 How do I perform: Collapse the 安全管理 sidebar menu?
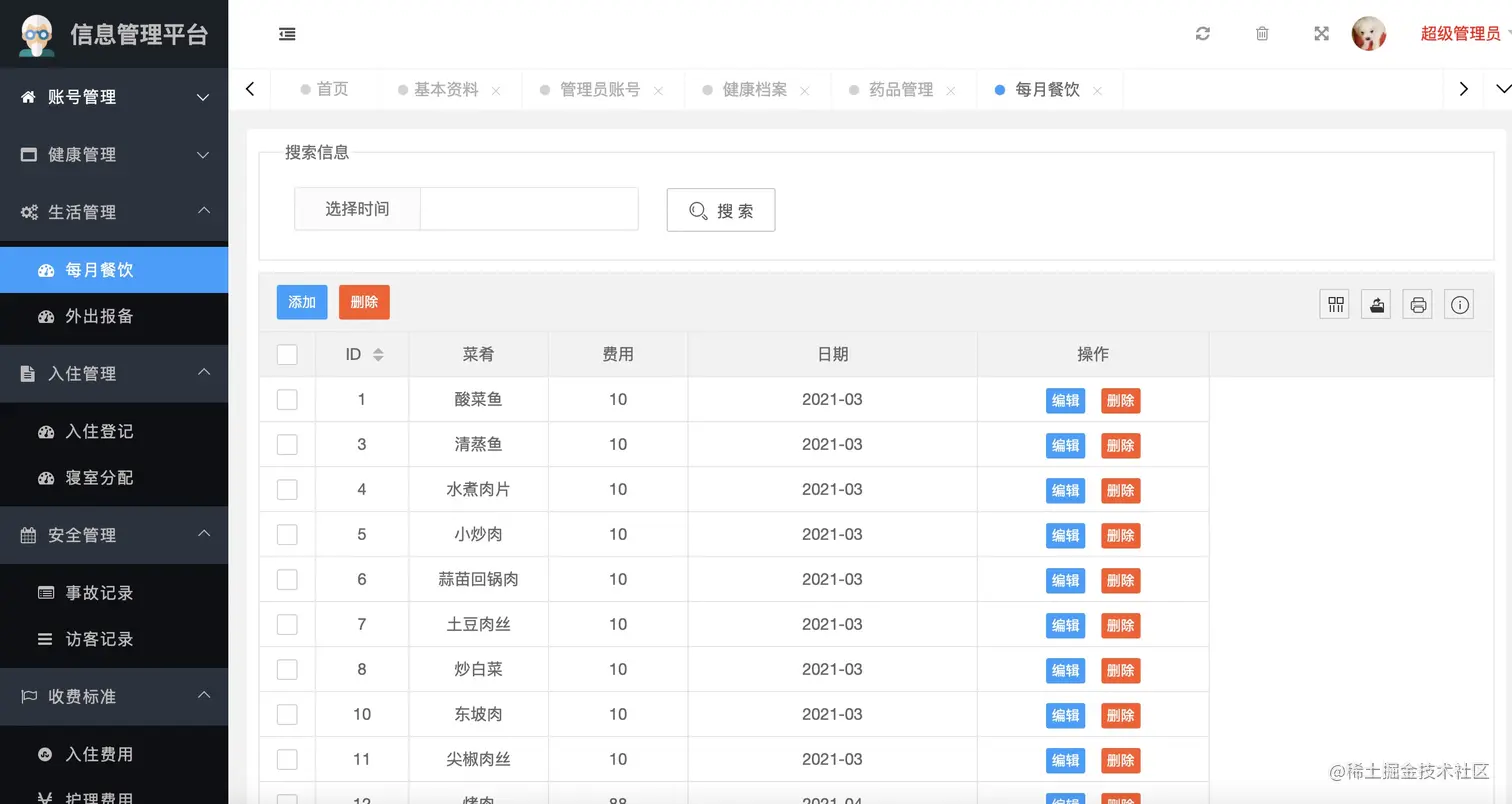click(114, 536)
